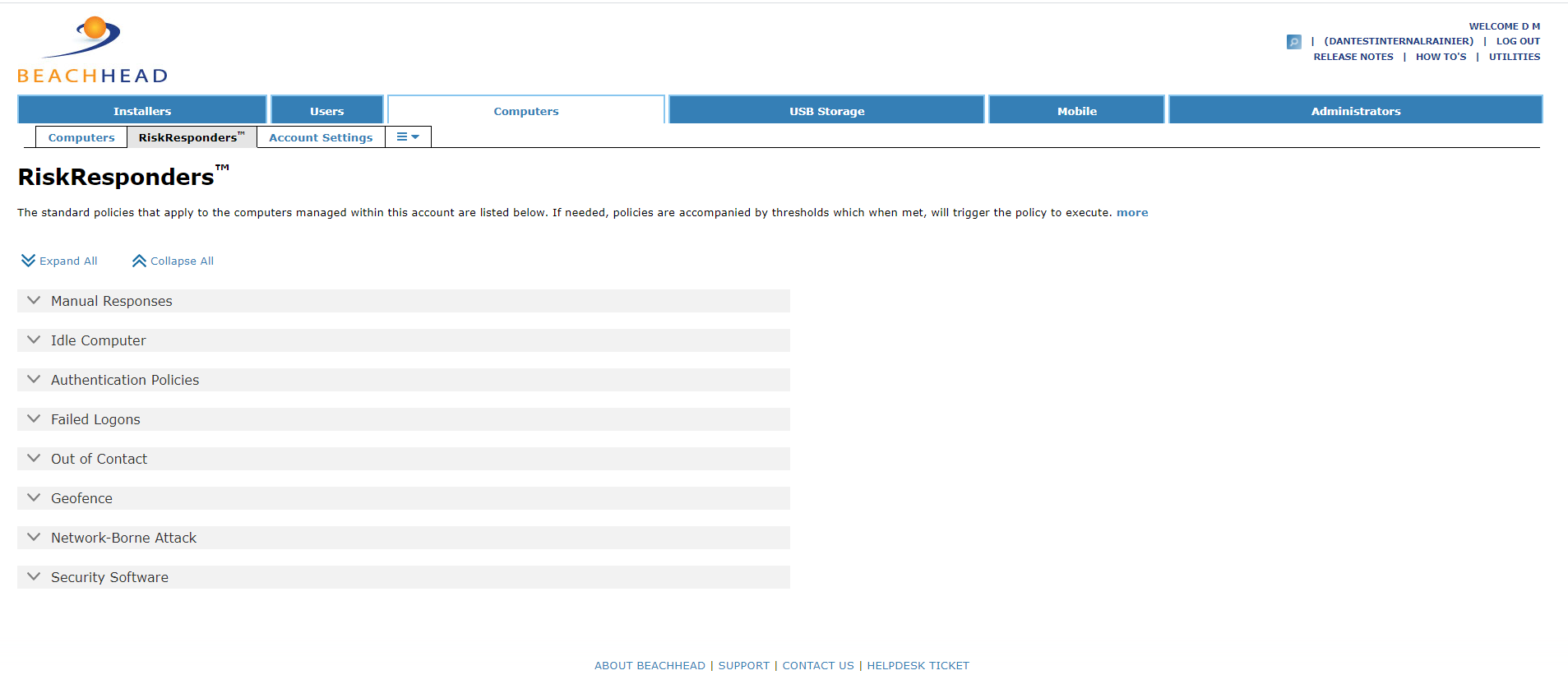Expand the Idle Computer section chevron
The width and height of the screenshot is (1568, 675).
(x=34, y=340)
